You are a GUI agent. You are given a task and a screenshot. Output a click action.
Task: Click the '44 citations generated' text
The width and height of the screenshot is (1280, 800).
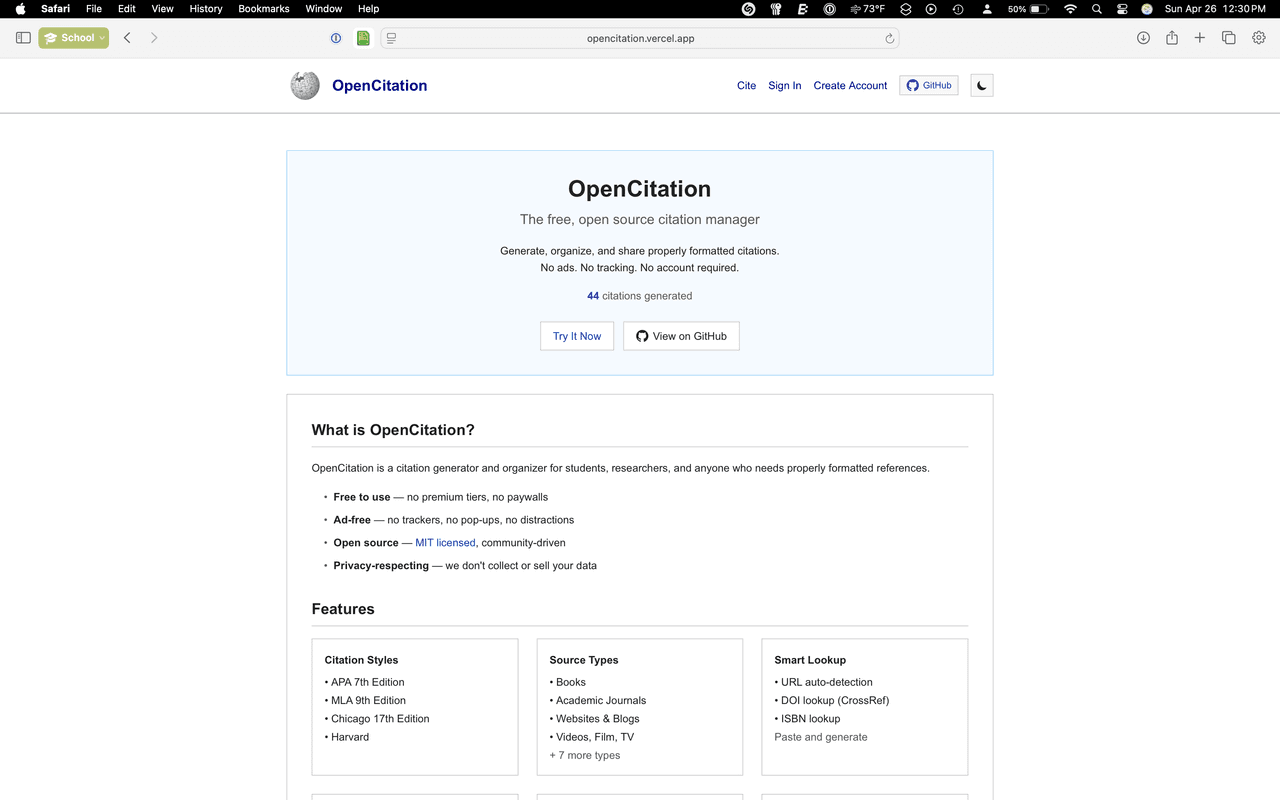click(x=640, y=296)
